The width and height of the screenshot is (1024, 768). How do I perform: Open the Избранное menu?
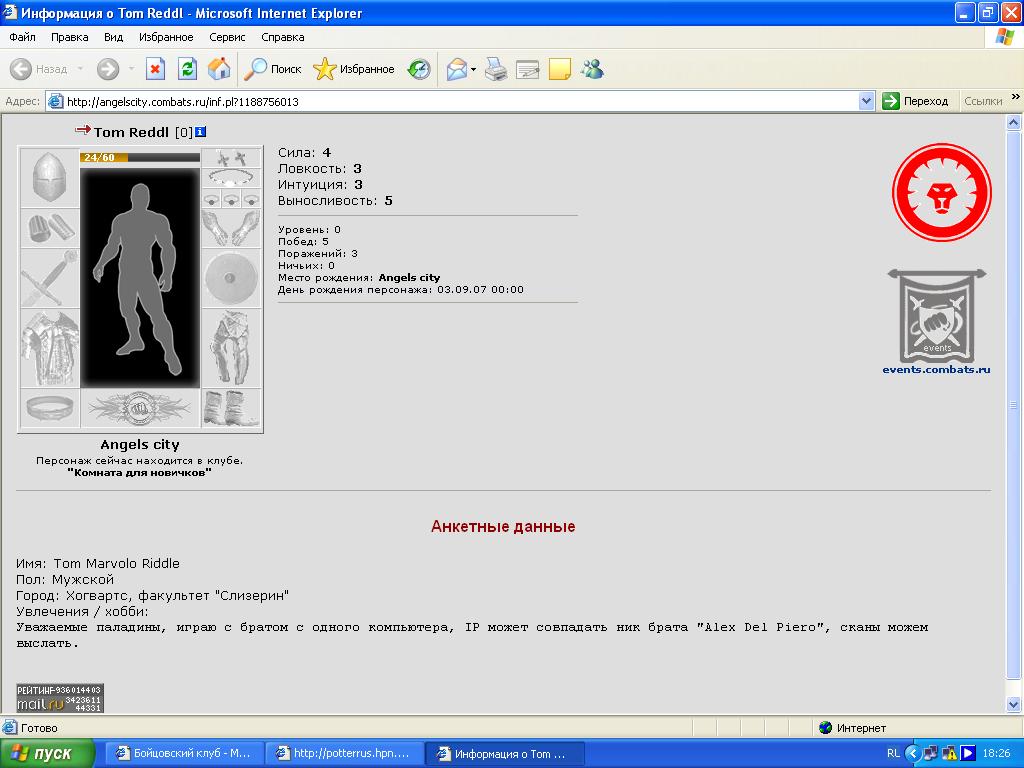[166, 37]
